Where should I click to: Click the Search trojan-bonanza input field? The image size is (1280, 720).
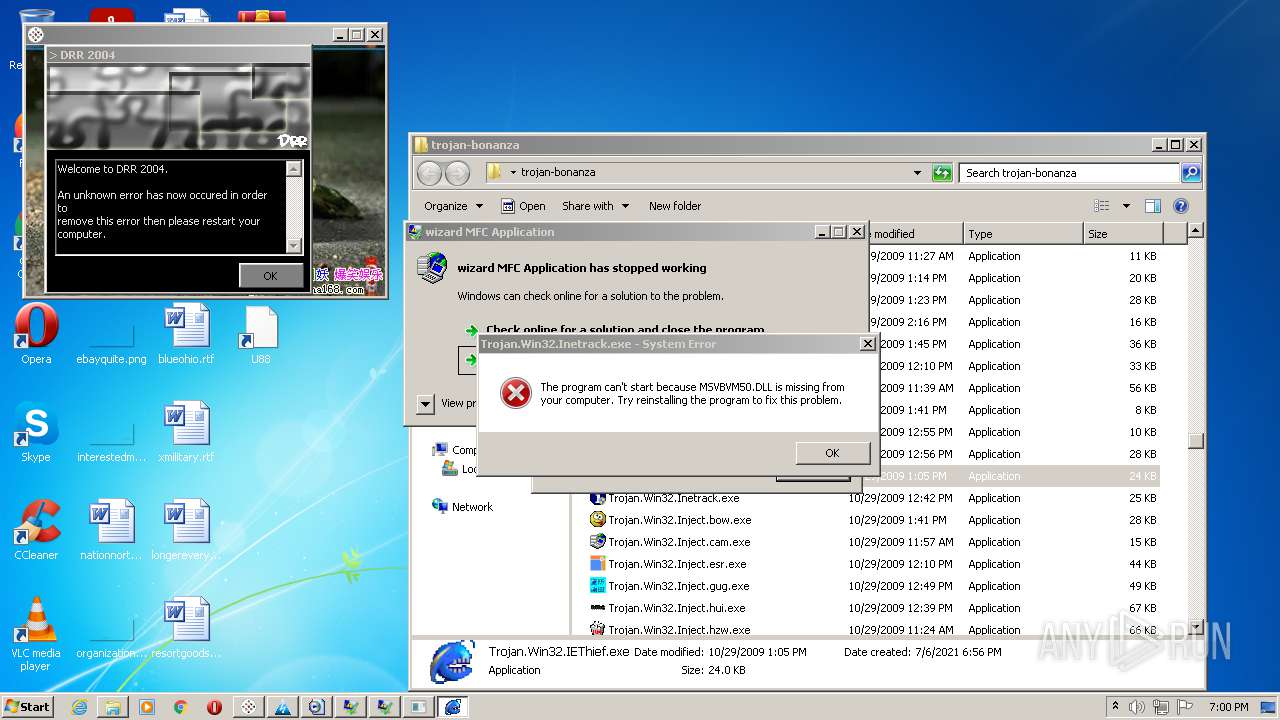1069,173
